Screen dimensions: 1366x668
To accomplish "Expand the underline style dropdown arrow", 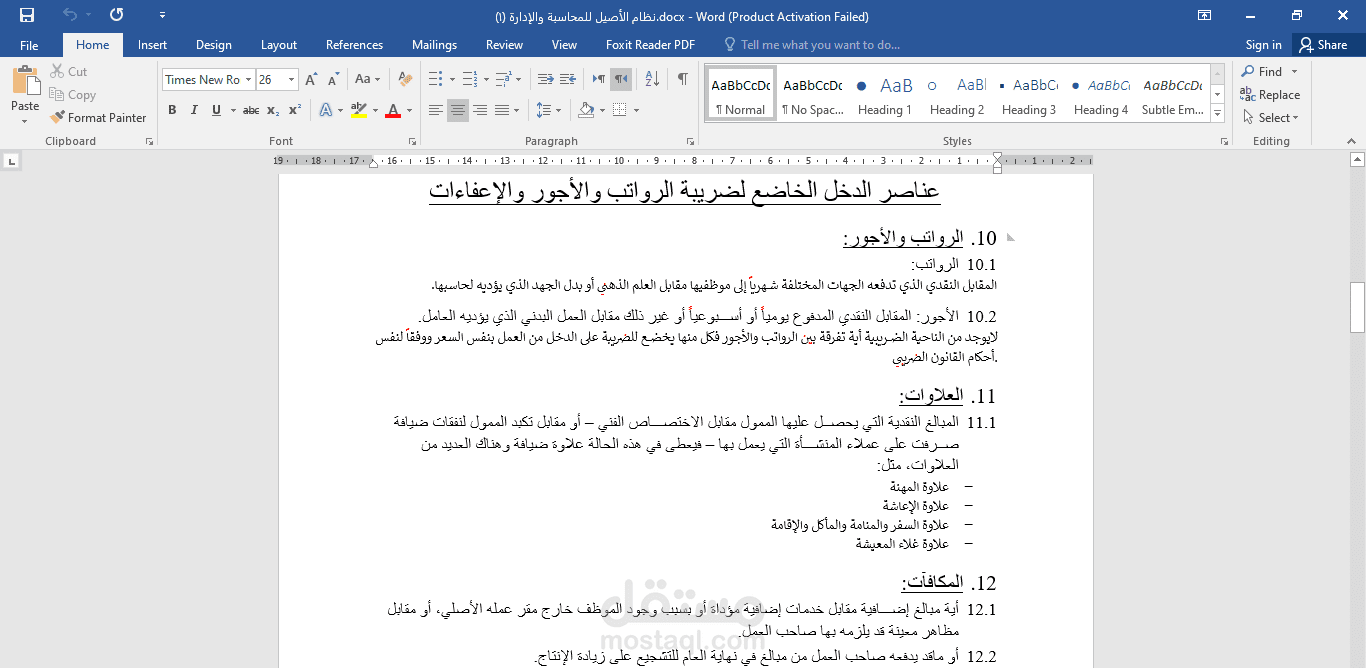I will coord(232,110).
